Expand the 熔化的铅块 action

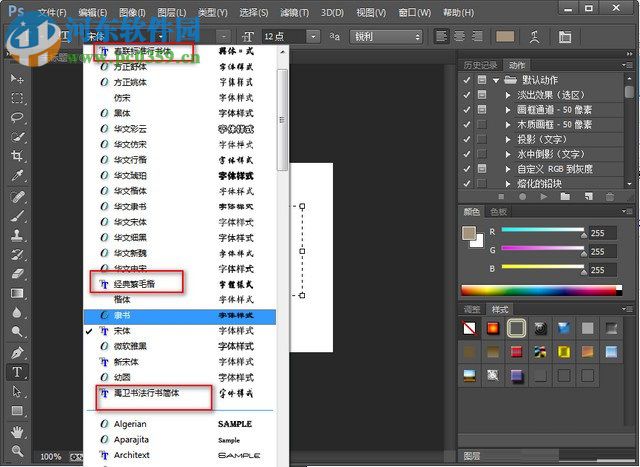tap(508, 184)
